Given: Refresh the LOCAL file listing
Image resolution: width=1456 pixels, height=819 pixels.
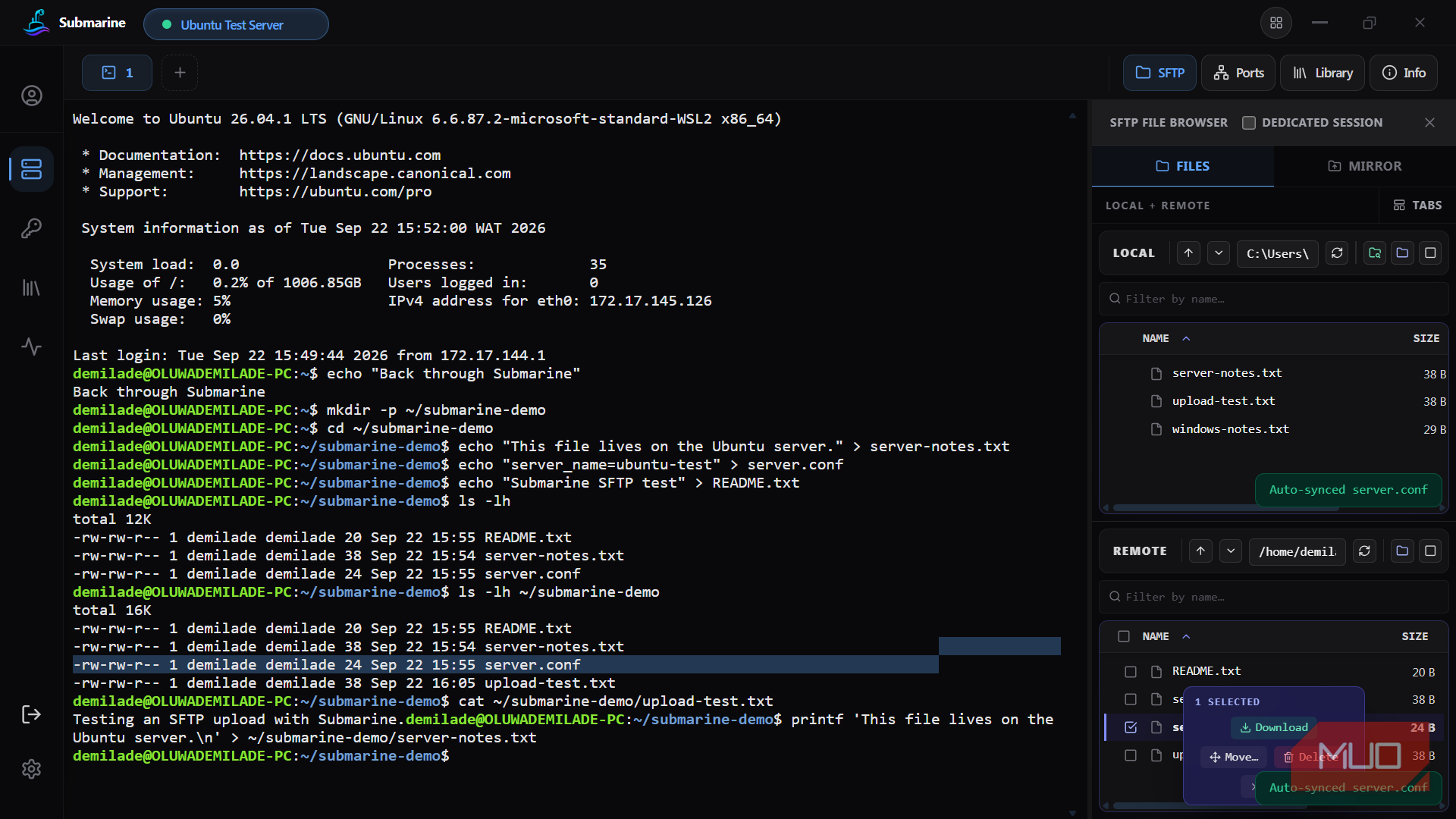Looking at the screenshot, I should (x=1337, y=253).
